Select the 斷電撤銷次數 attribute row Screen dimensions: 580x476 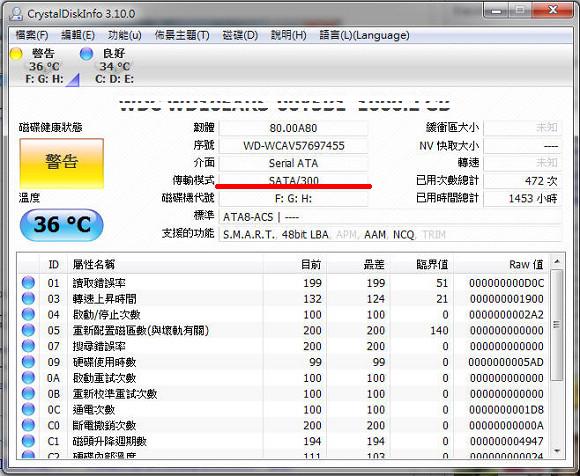coord(283,426)
